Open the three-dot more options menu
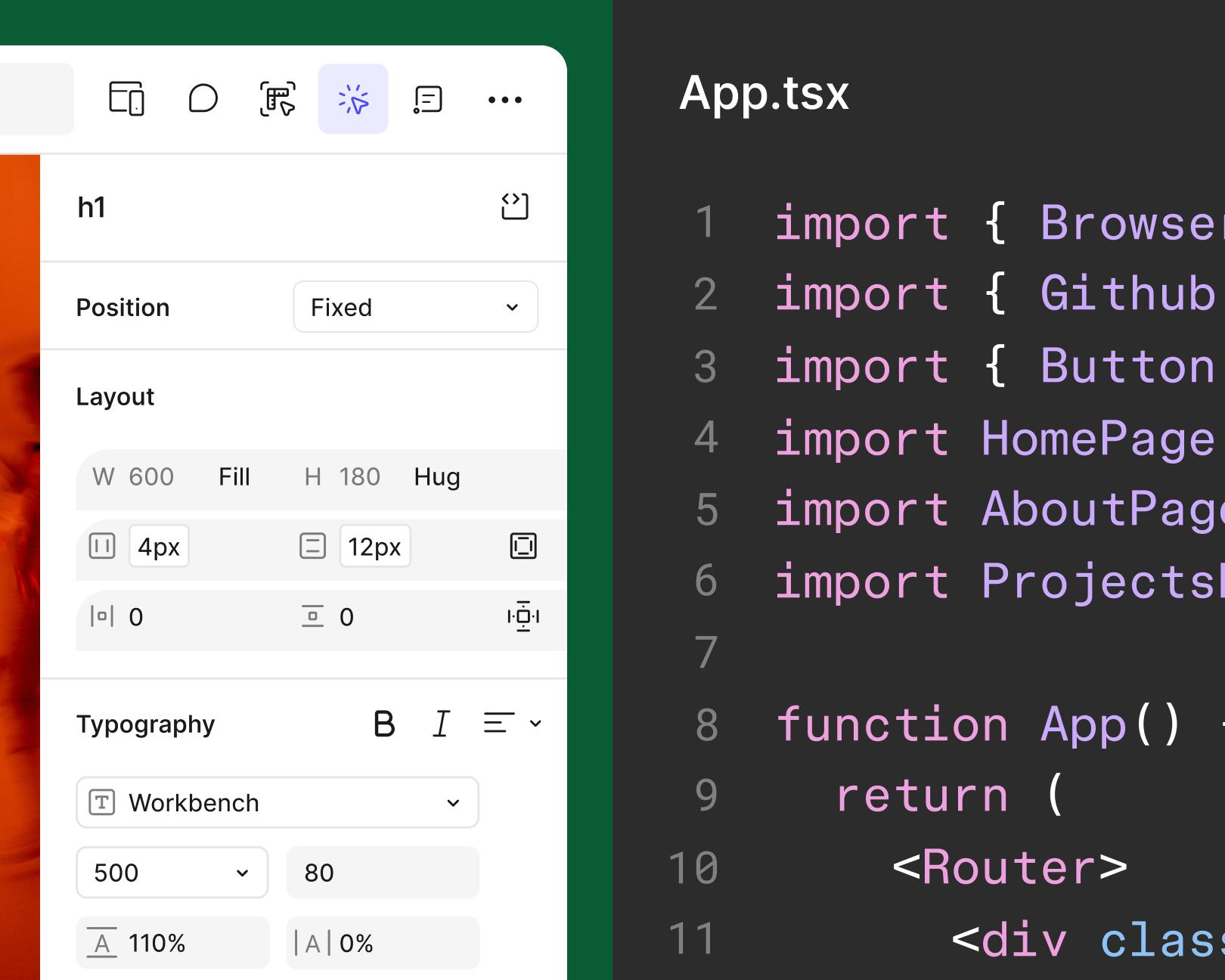 point(504,99)
